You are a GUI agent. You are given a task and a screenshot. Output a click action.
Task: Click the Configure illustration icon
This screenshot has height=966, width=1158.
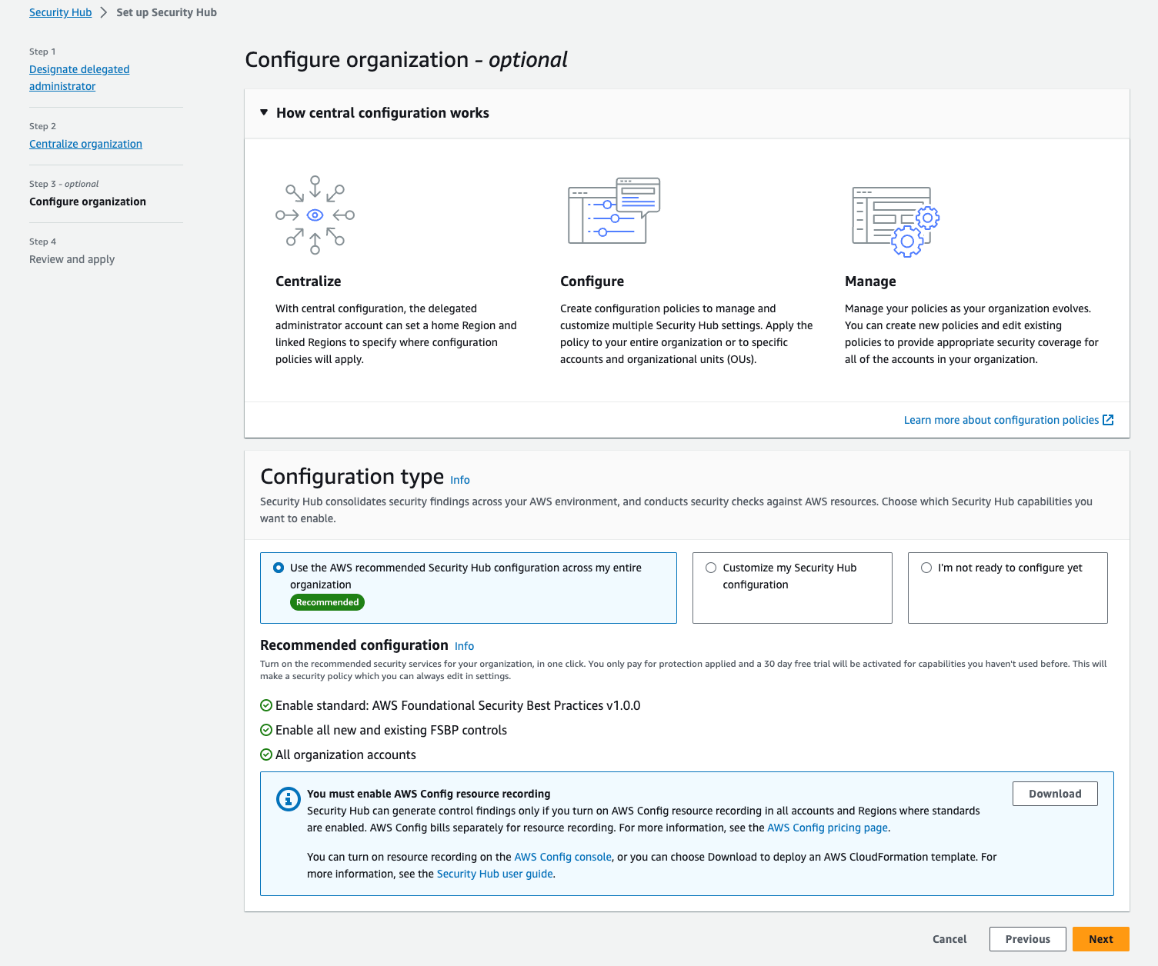click(613, 210)
